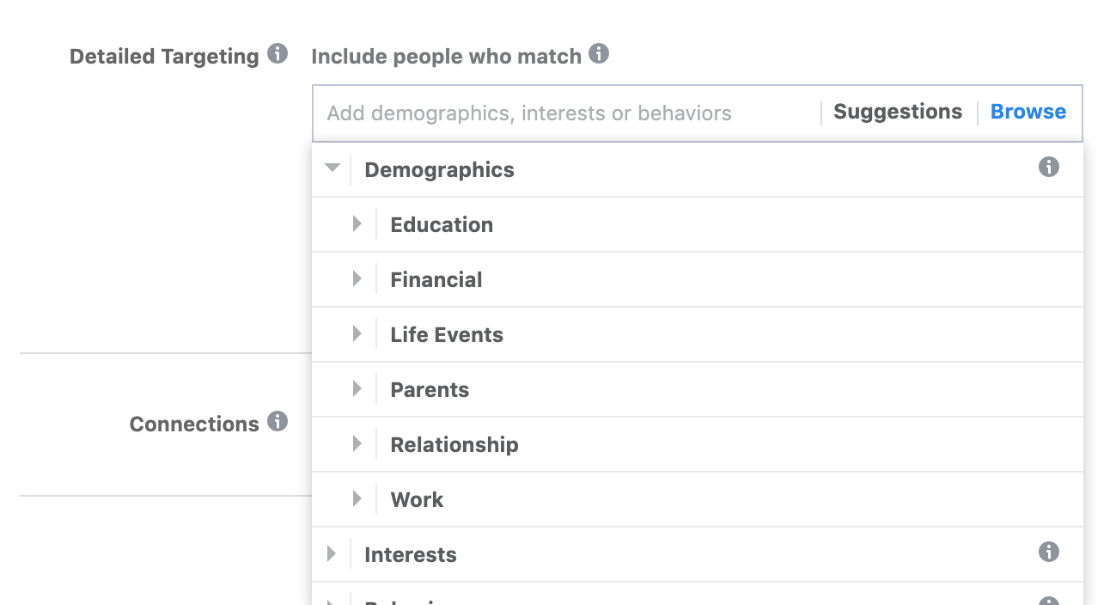Click info icon in the Interests row
Viewport: 1100px width, 605px height.
click(x=1048, y=552)
